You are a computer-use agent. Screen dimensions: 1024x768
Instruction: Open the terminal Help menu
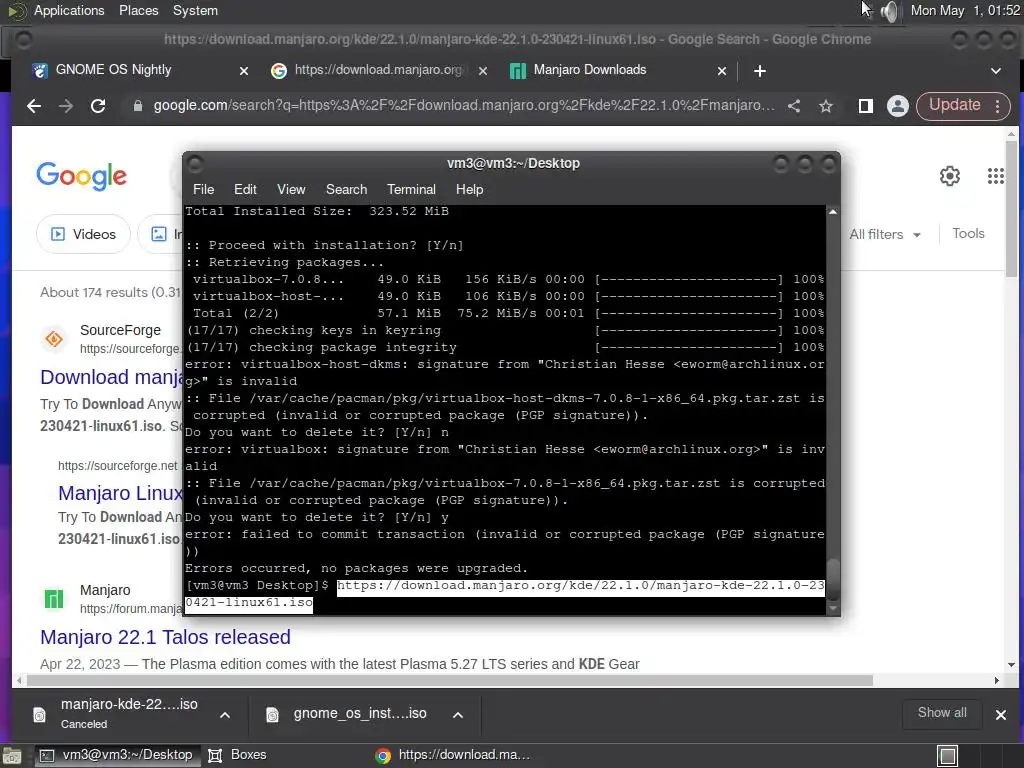click(469, 189)
